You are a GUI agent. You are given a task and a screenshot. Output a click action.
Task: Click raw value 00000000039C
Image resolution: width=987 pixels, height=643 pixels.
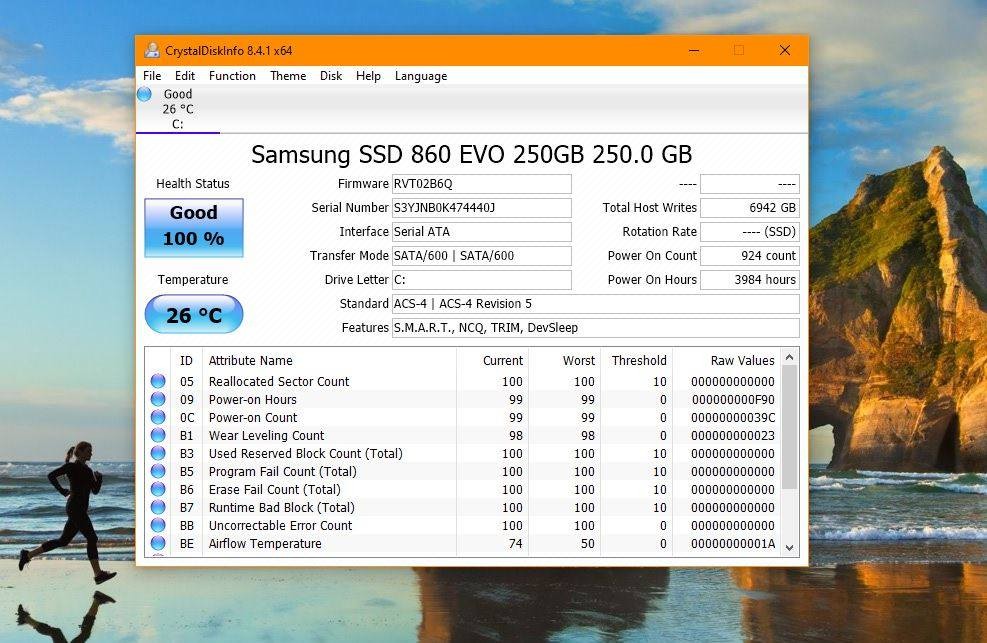click(733, 417)
